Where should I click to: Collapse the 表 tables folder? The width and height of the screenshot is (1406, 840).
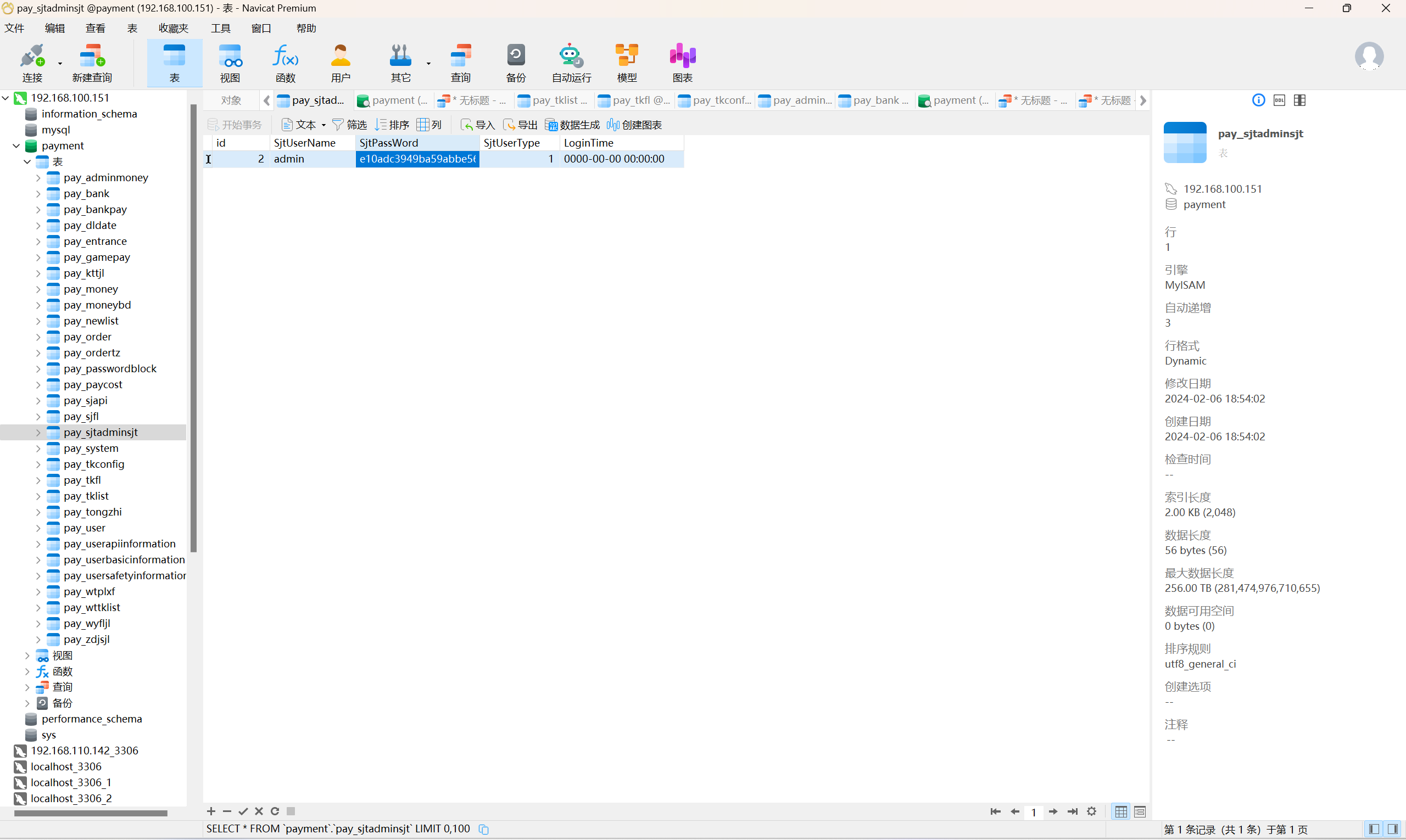27,162
